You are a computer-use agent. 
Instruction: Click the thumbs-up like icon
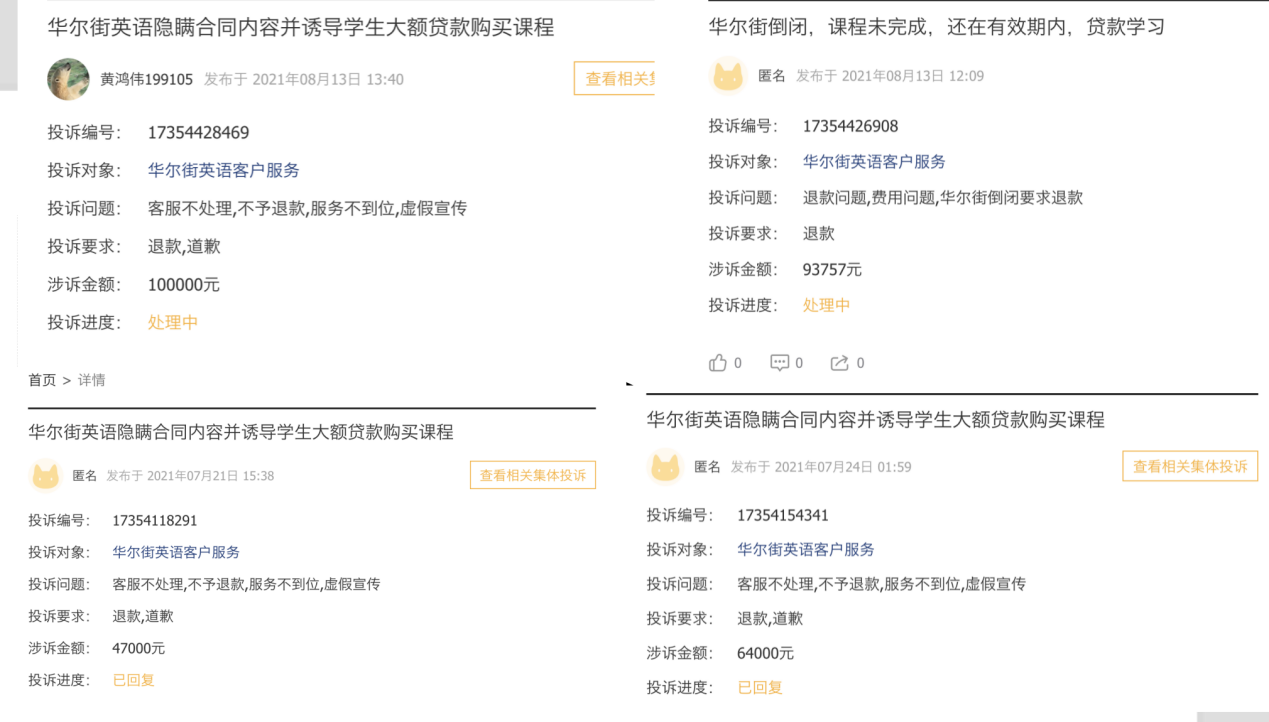tap(718, 363)
